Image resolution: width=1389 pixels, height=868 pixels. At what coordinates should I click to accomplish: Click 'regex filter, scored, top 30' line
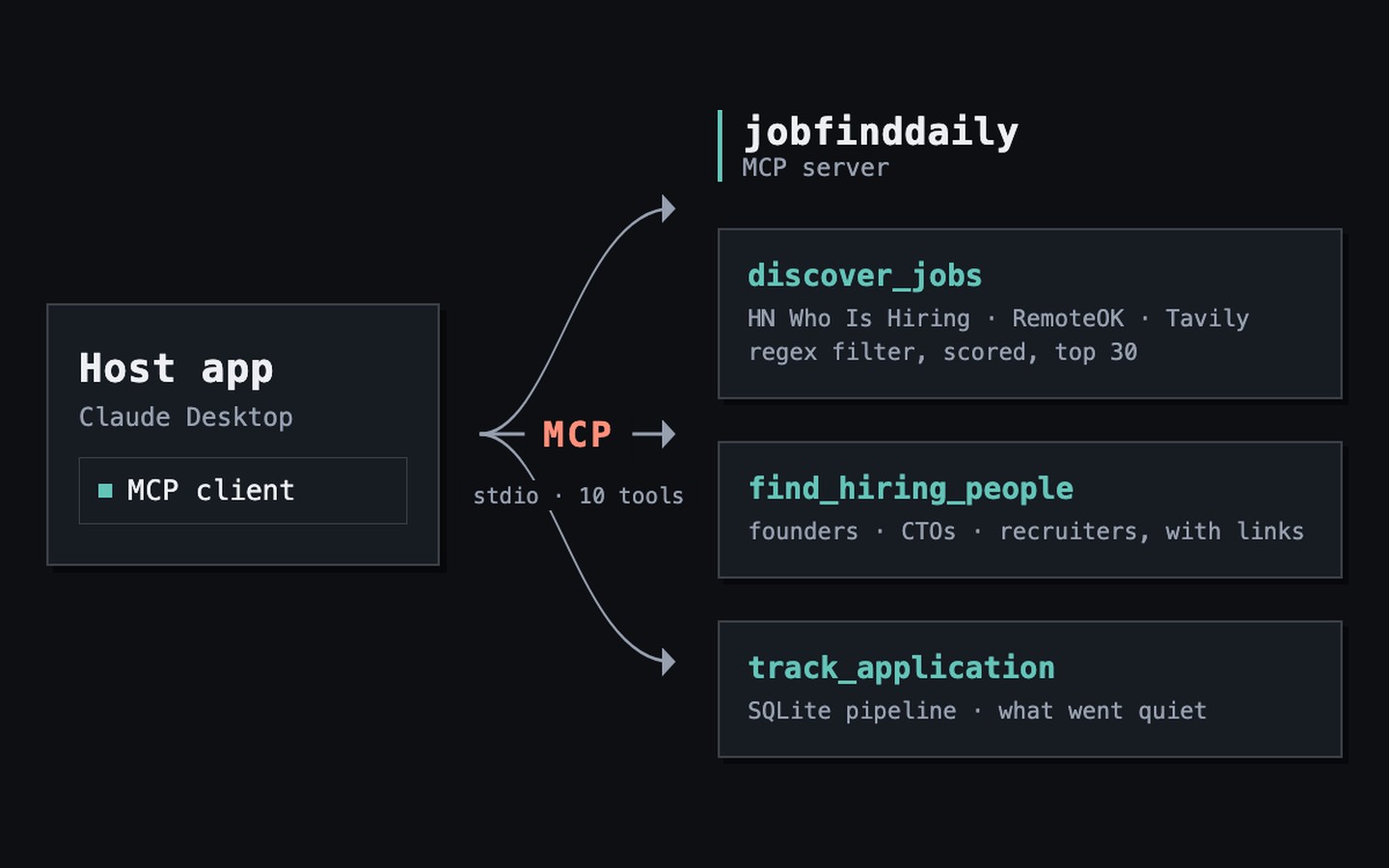pyautogui.click(x=942, y=352)
